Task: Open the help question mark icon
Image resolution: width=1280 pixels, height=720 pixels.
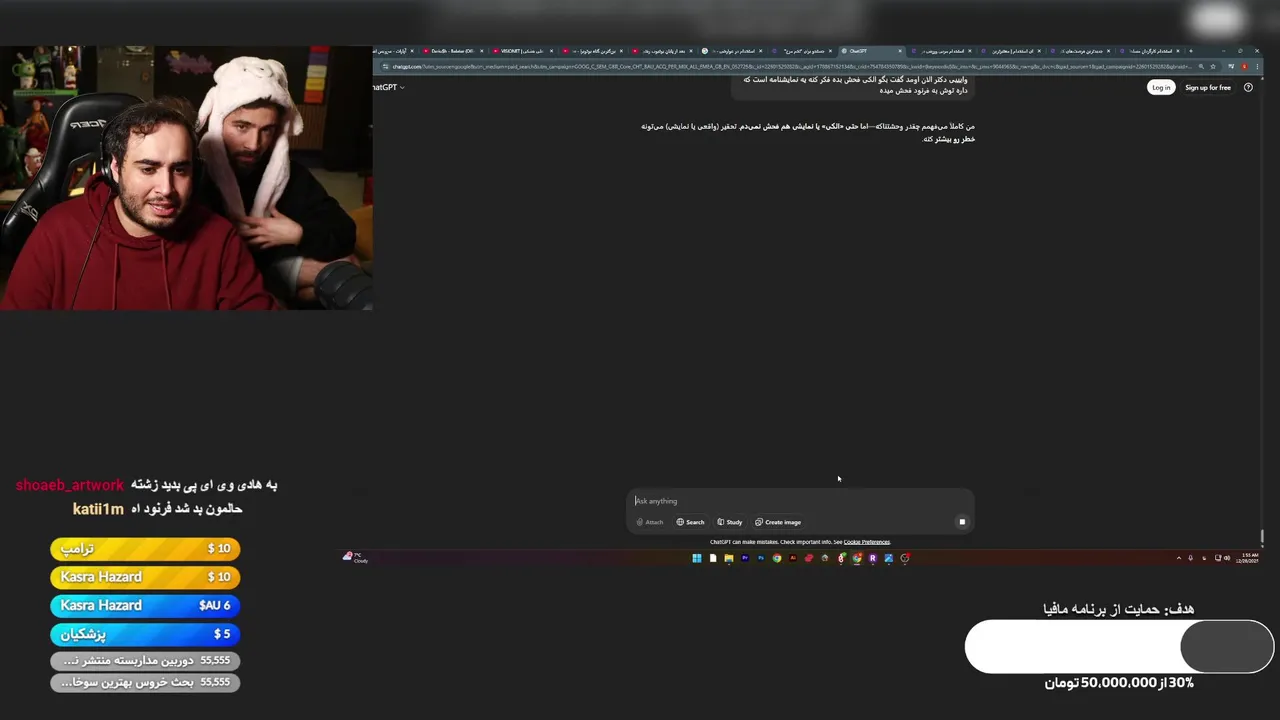Action: [x=1248, y=88]
